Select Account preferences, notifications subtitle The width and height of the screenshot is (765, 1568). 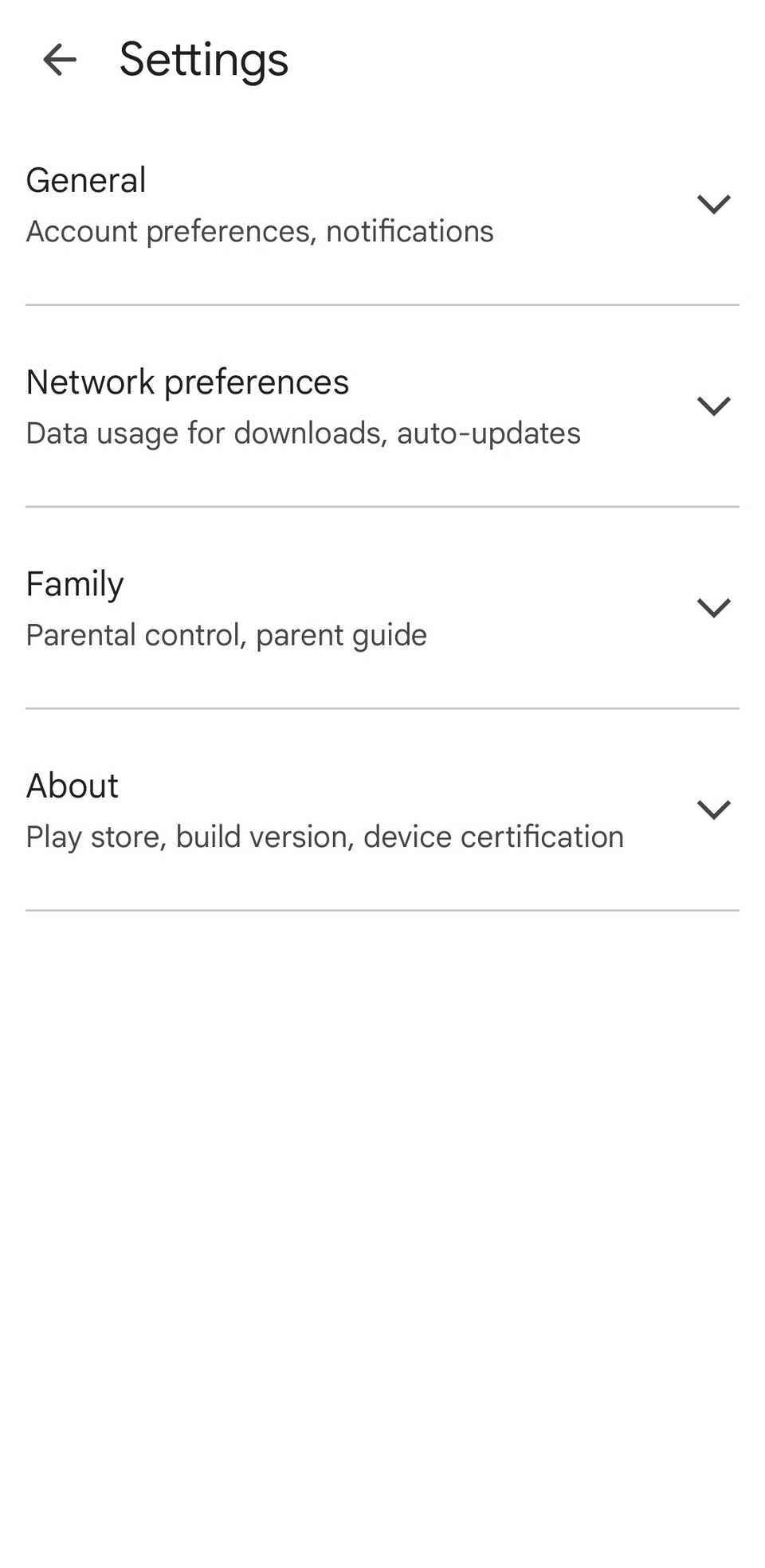260,231
